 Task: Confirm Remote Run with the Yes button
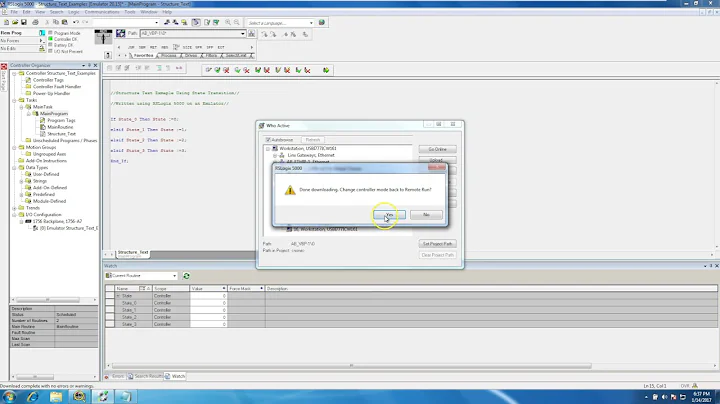[389, 215]
